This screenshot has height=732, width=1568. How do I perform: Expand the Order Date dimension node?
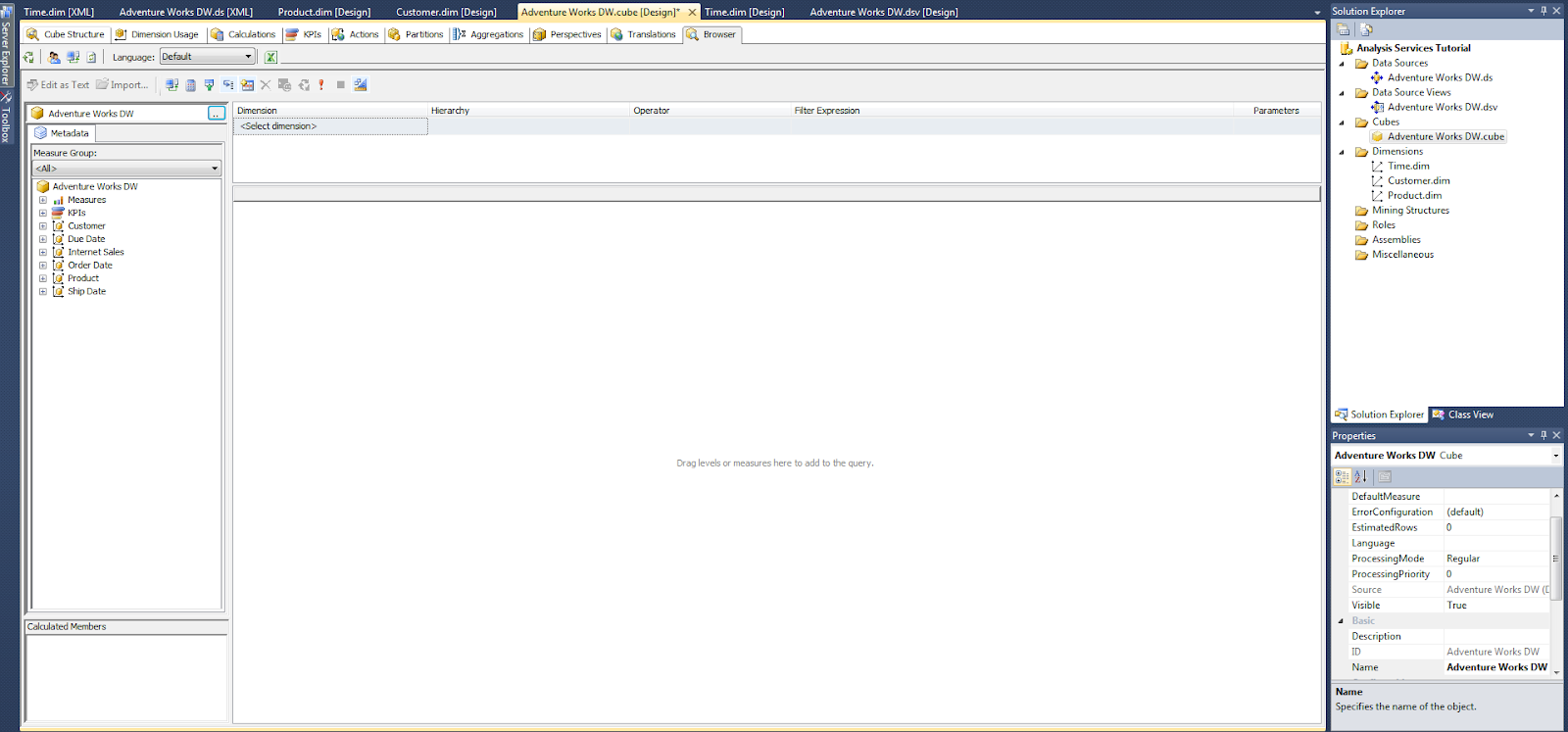point(43,266)
